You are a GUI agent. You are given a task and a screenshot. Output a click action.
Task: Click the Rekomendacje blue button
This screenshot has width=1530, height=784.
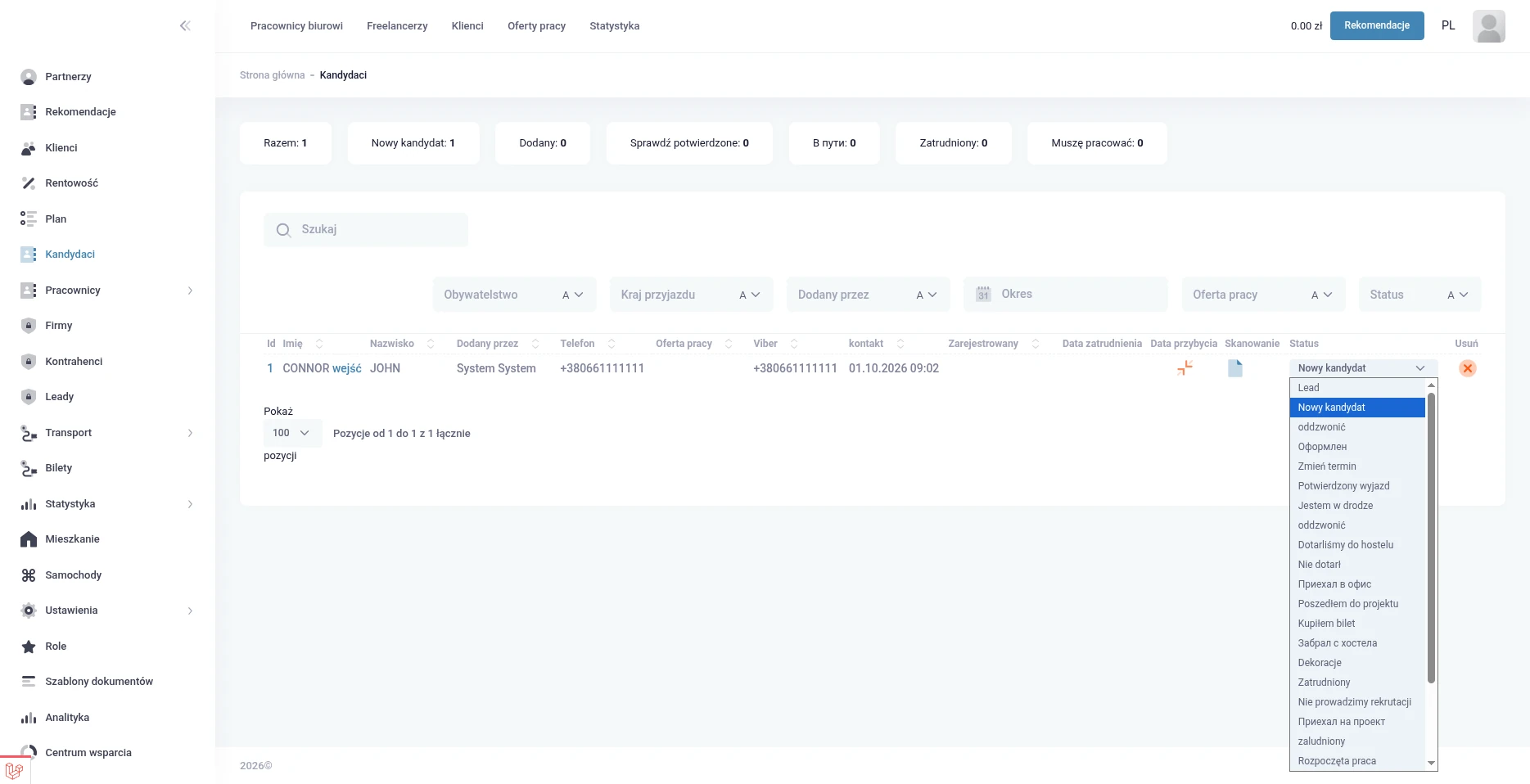coord(1377,25)
